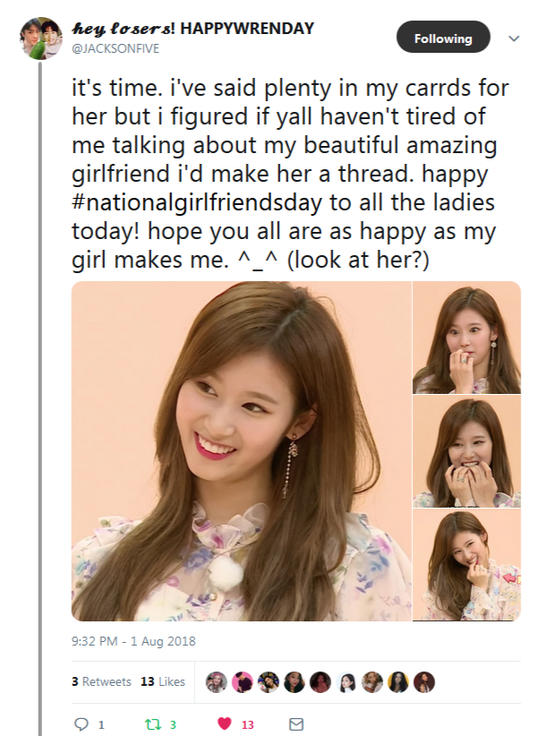Viewport: 540px width, 736px height.
Task: Retweet using the retweet arrows icon
Action: pos(152,724)
